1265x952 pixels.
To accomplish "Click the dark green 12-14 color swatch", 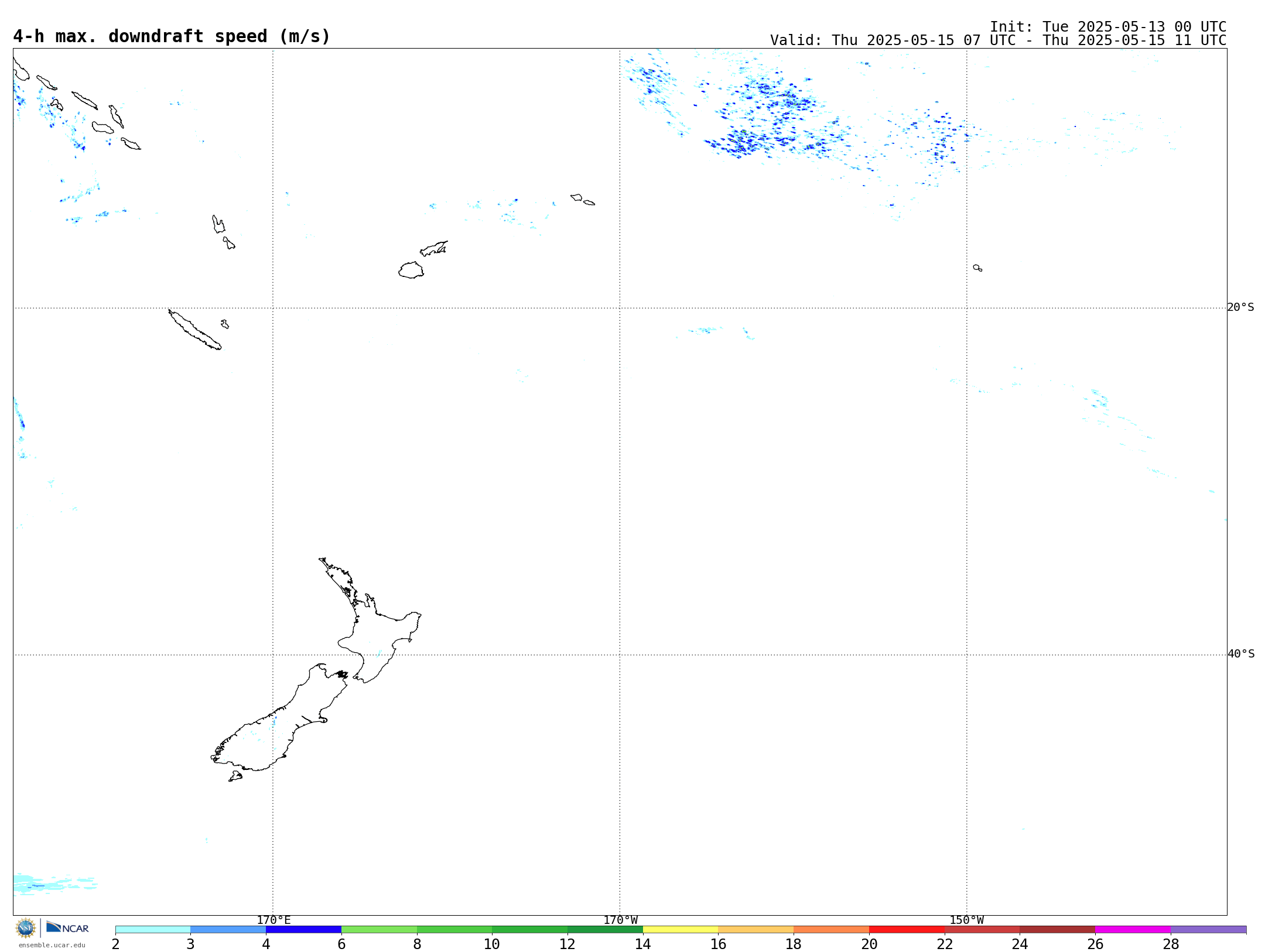I will [605, 929].
